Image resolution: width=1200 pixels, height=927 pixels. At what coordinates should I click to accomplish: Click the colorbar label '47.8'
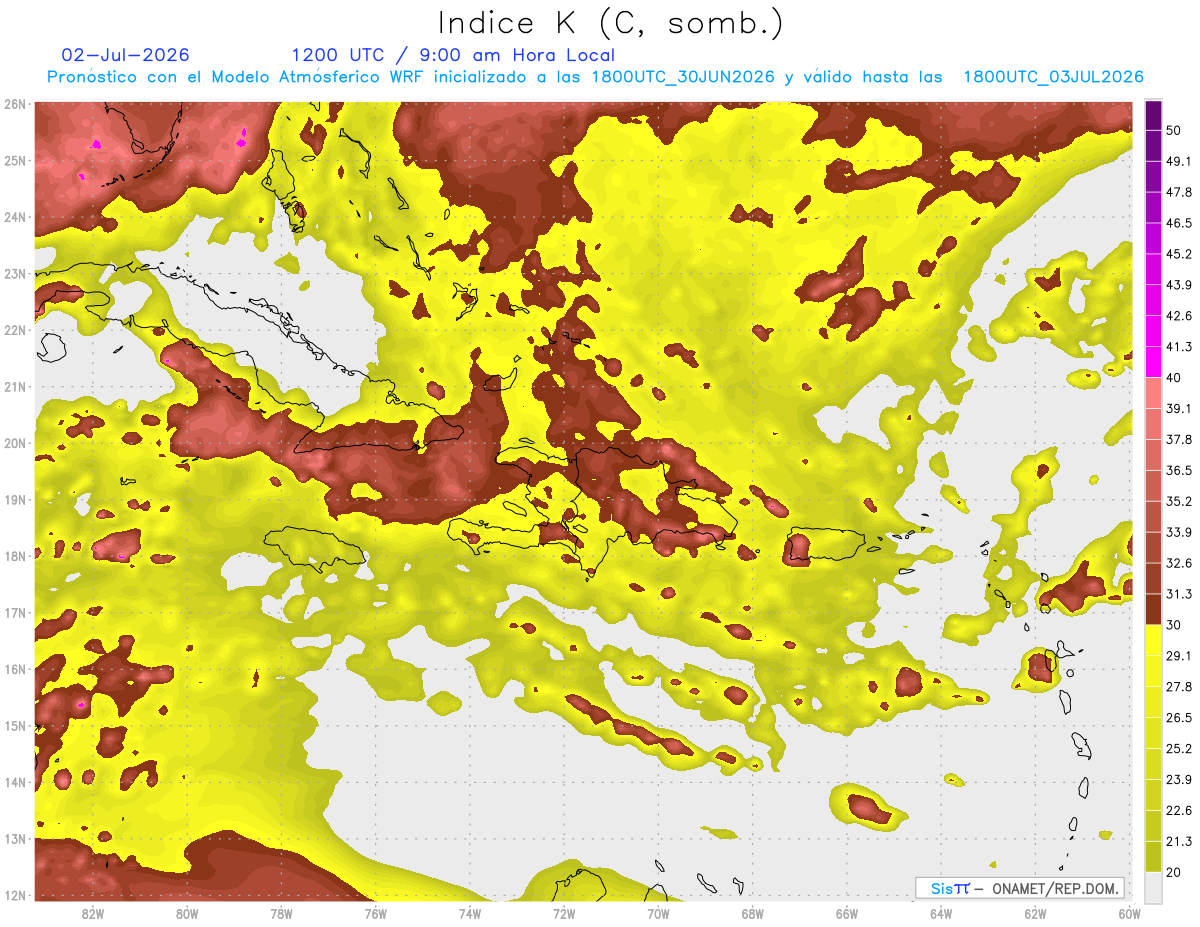(x=1178, y=192)
